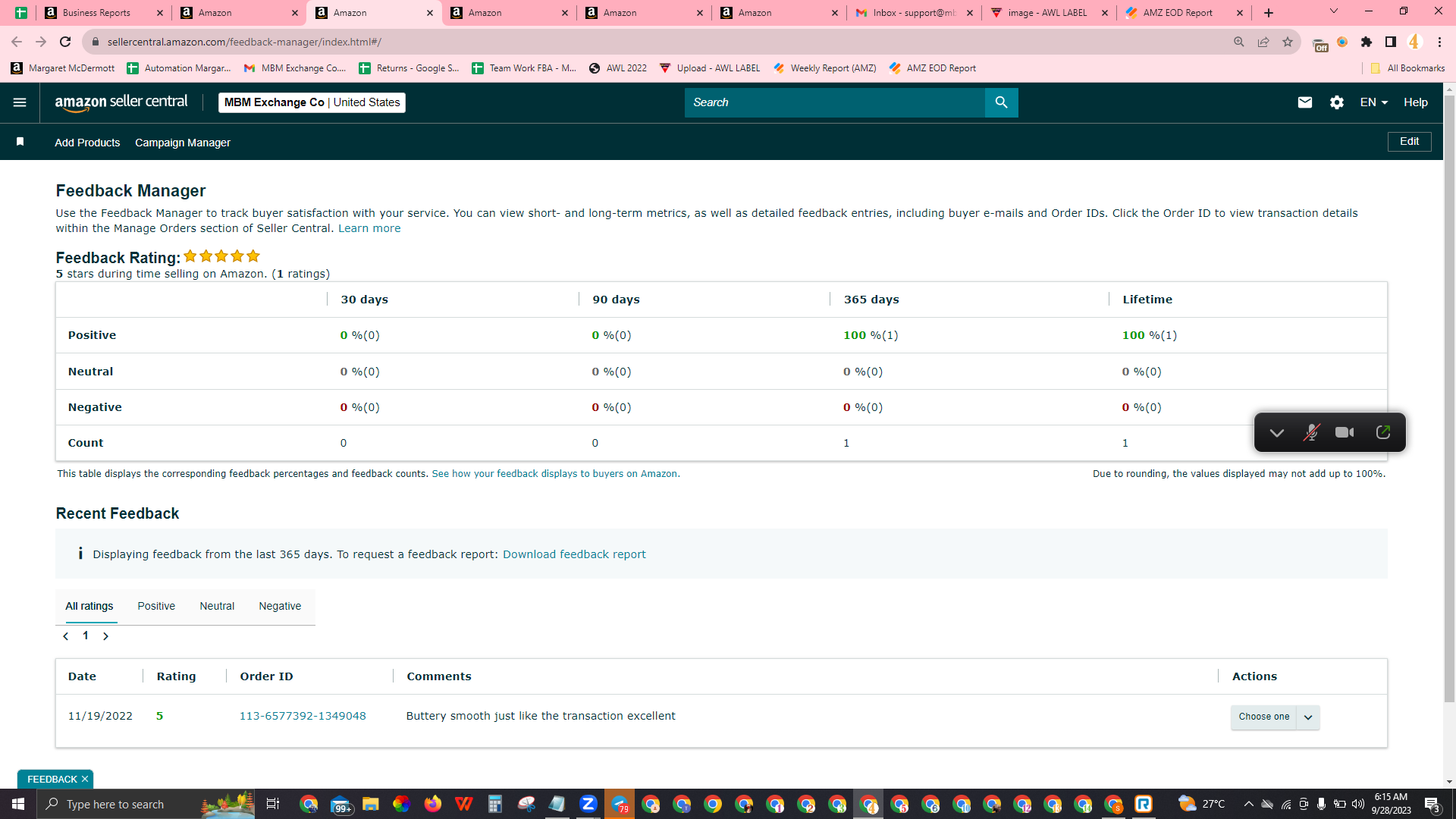
Task: Open the messages envelope icon
Action: [x=1304, y=102]
